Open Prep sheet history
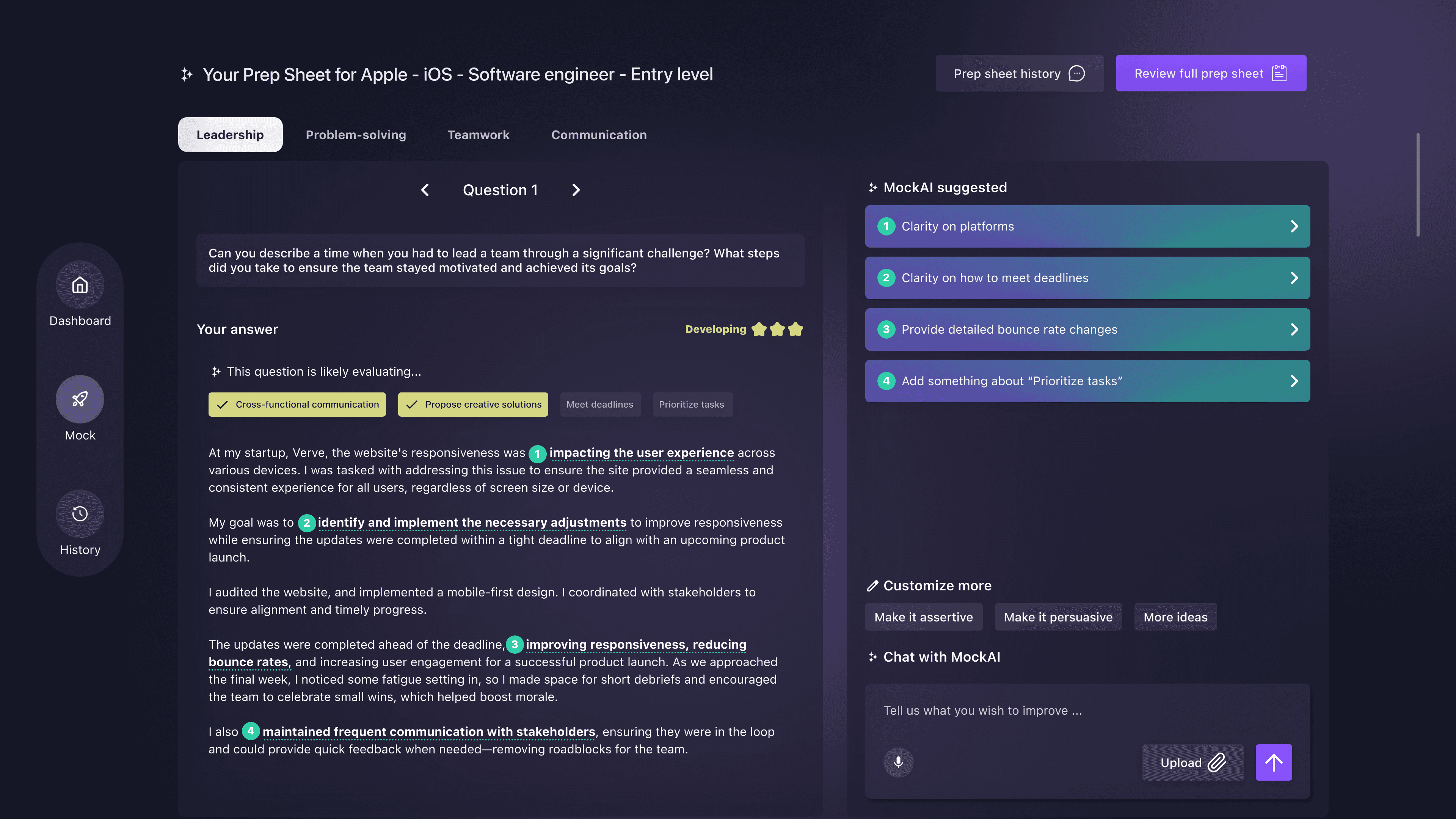Screen dimensions: 1456x819 1019,74
